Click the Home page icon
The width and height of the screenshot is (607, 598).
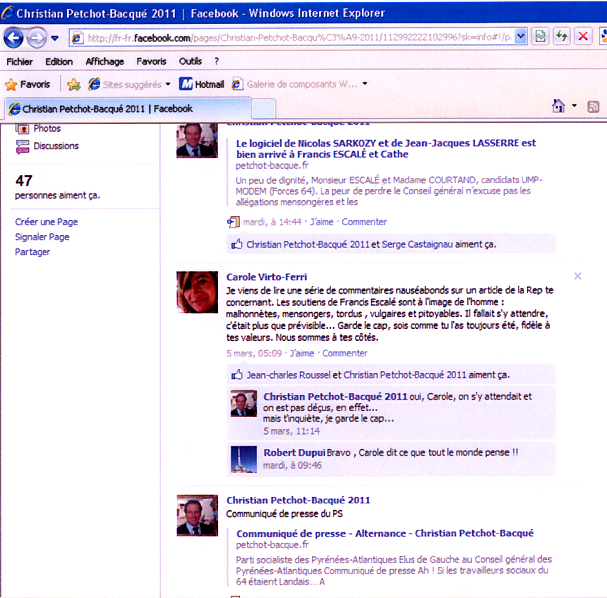click(559, 106)
